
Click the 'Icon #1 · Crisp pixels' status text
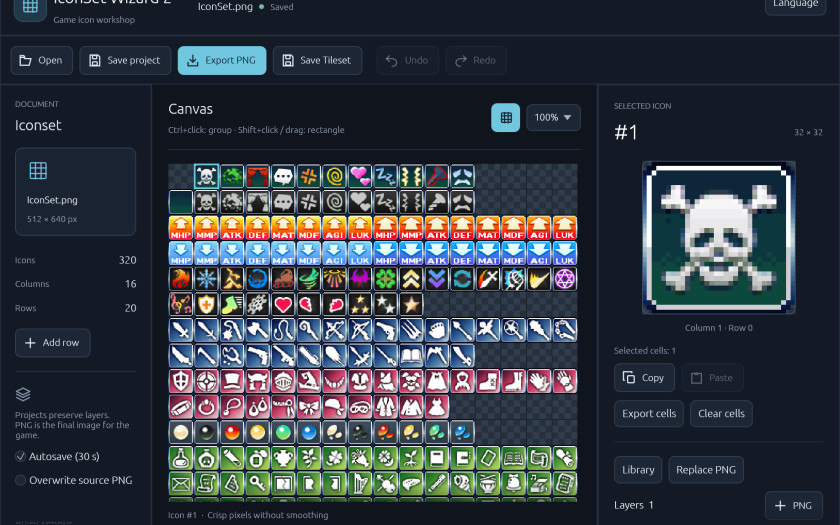coord(248,515)
